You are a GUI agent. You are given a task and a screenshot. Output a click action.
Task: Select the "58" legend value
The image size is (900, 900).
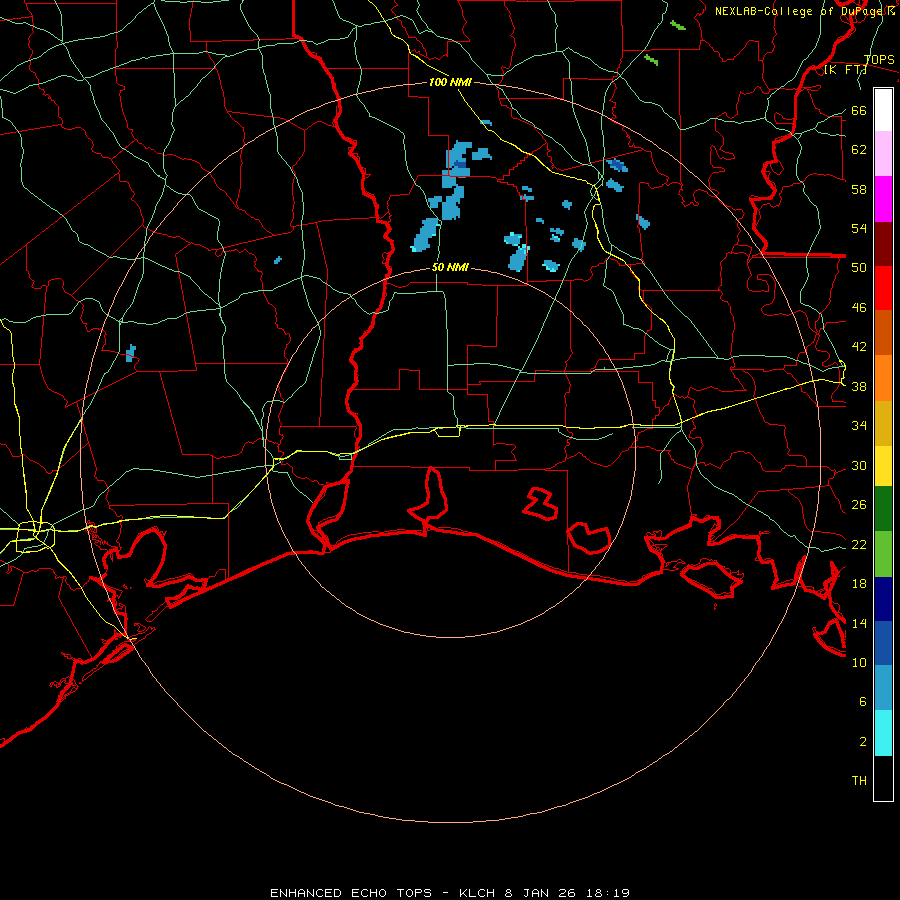(859, 189)
